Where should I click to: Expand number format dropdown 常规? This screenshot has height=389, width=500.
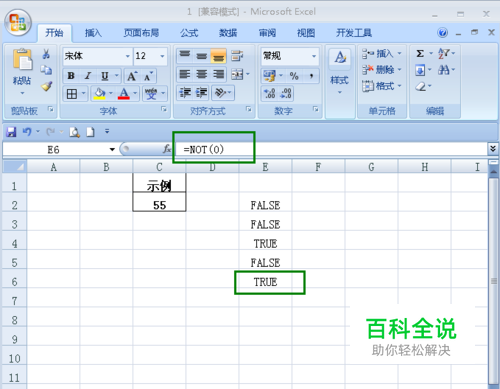point(314,56)
